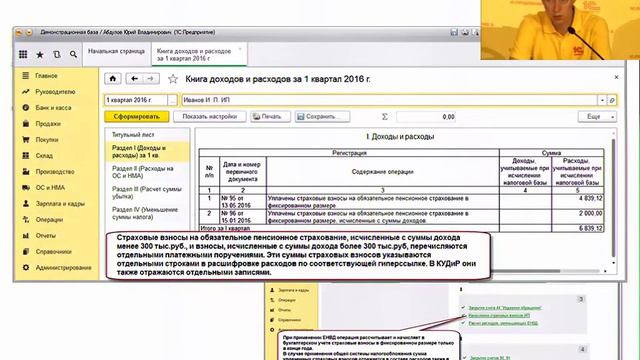Screen dimensions: 640x360
Task: Open Продажи section in sidebar
Action: click(48, 124)
